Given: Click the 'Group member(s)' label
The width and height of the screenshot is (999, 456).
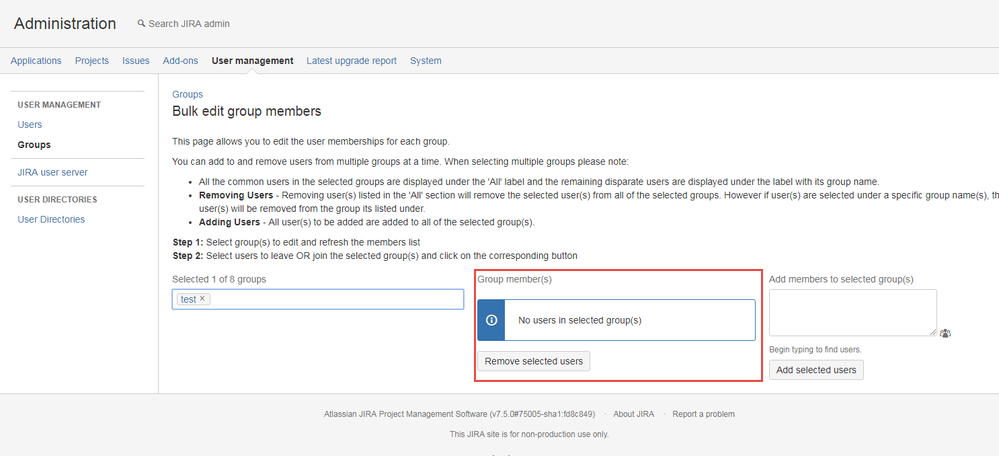Looking at the screenshot, I should [x=515, y=279].
